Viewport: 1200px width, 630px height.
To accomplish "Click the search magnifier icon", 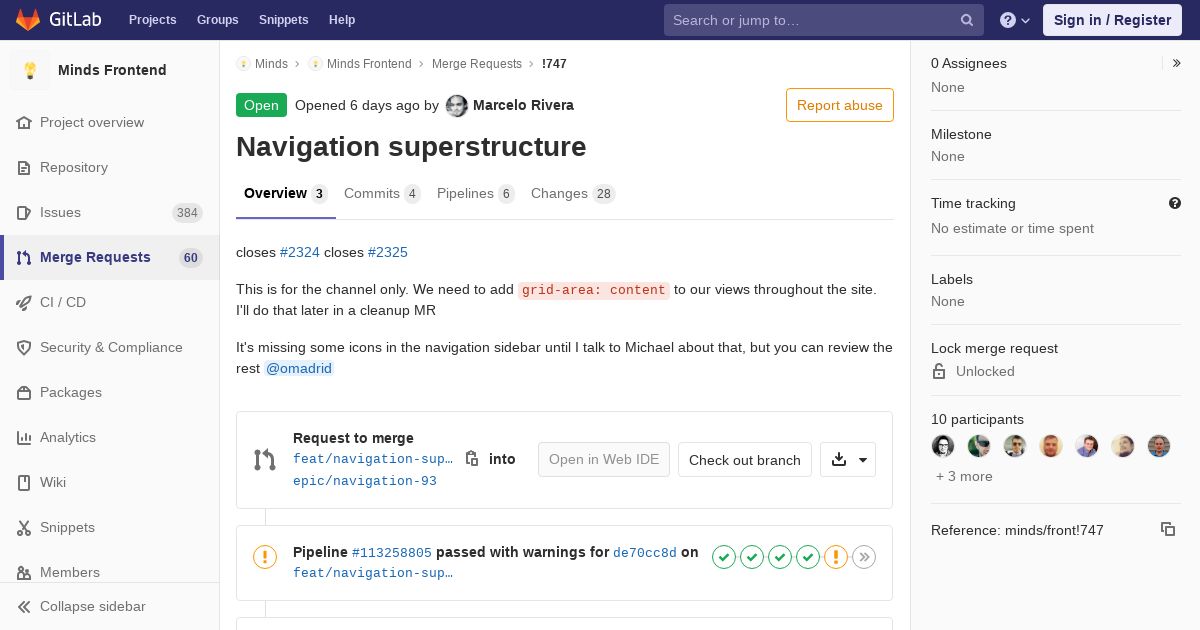I will pos(967,20).
